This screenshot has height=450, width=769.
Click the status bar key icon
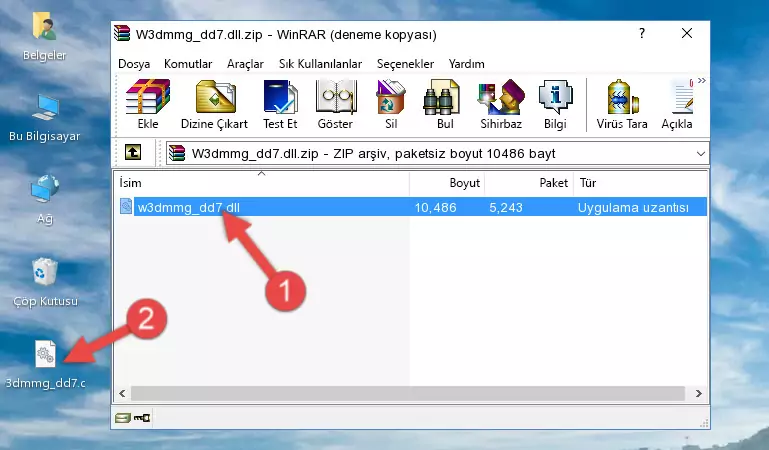point(142,418)
